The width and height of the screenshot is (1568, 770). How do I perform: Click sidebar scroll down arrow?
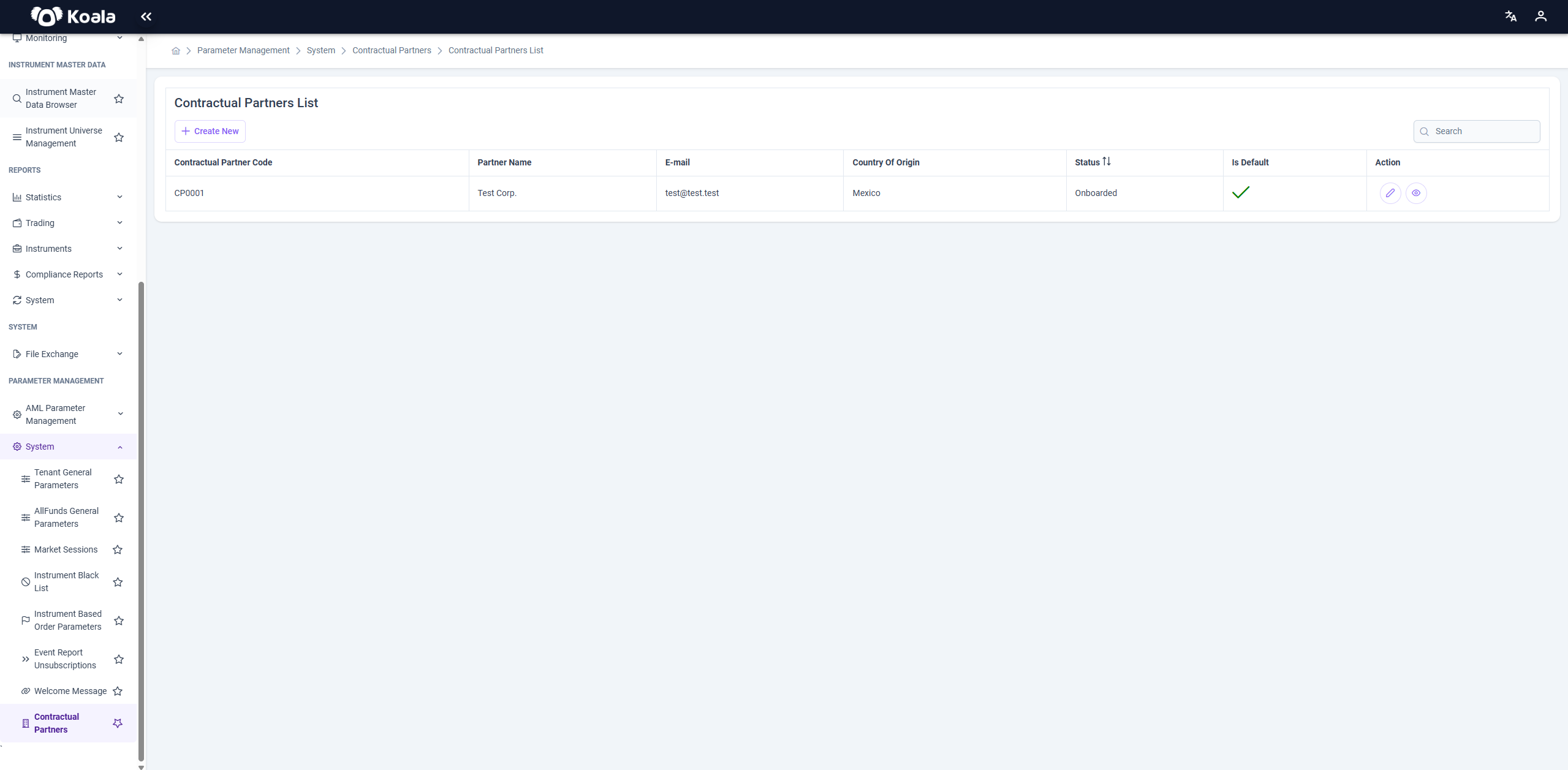141,767
